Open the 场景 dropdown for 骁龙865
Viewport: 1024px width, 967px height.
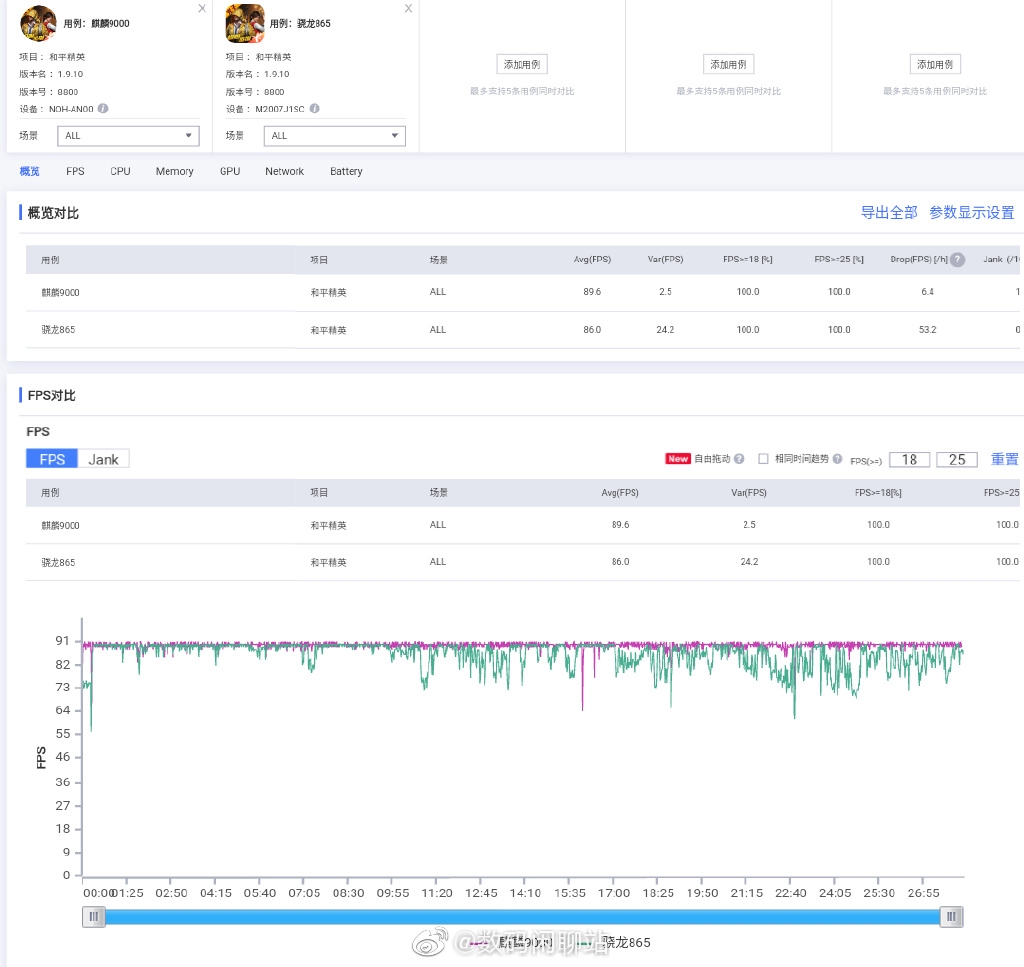pyautogui.click(x=335, y=136)
